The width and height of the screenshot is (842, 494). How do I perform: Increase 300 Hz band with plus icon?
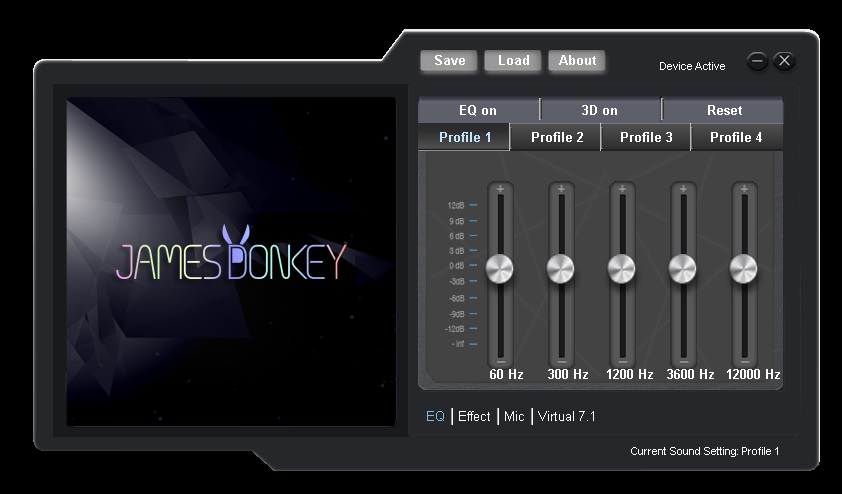pos(561,188)
